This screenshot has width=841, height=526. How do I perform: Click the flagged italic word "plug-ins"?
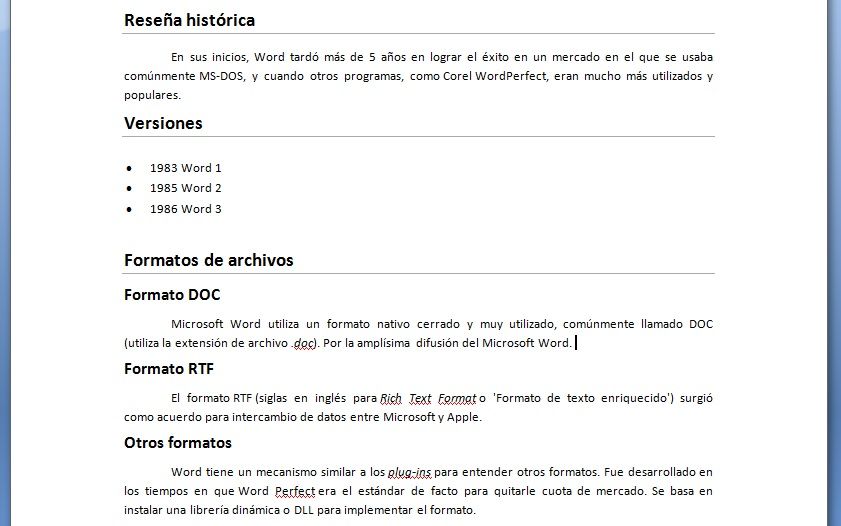410,471
